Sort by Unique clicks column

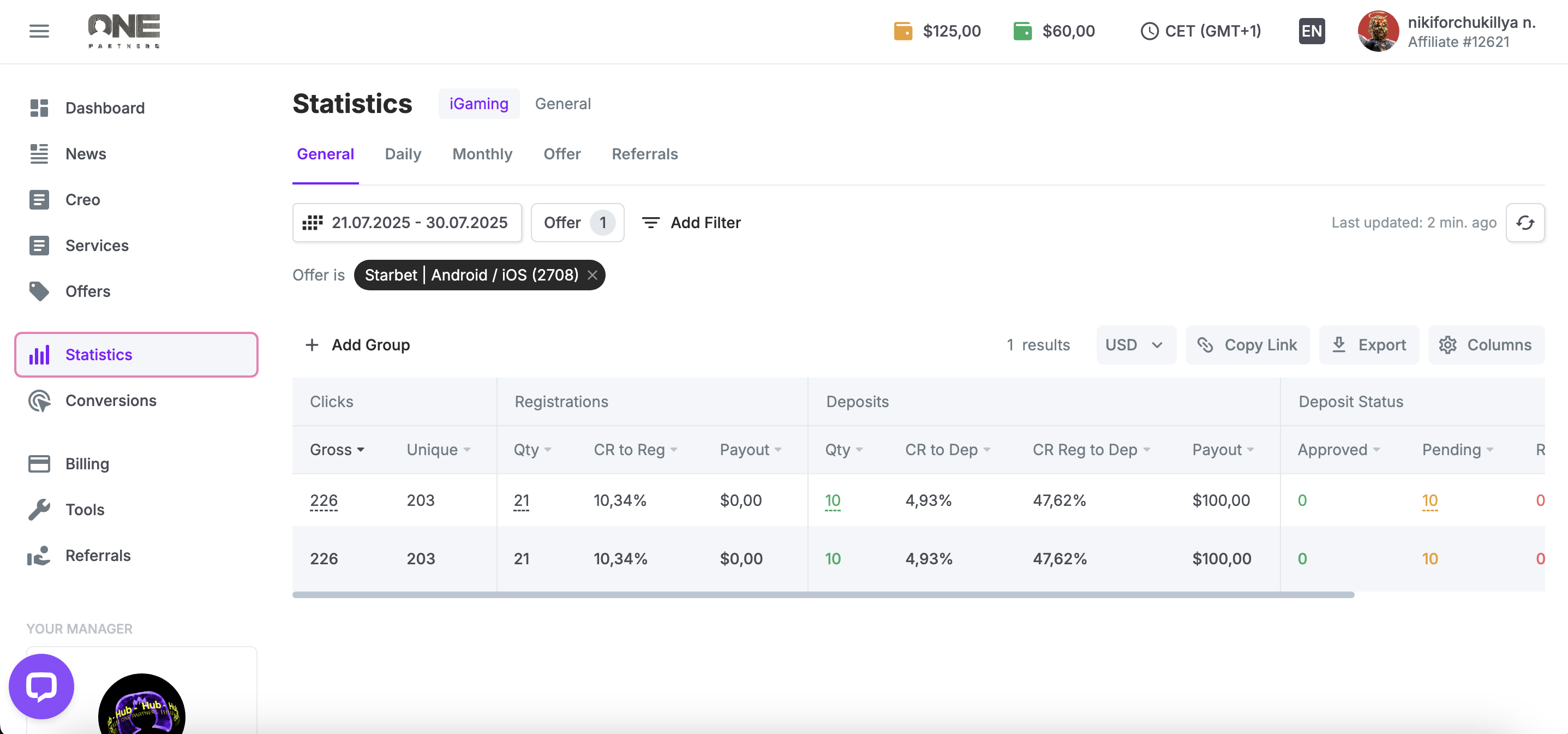[x=438, y=450]
